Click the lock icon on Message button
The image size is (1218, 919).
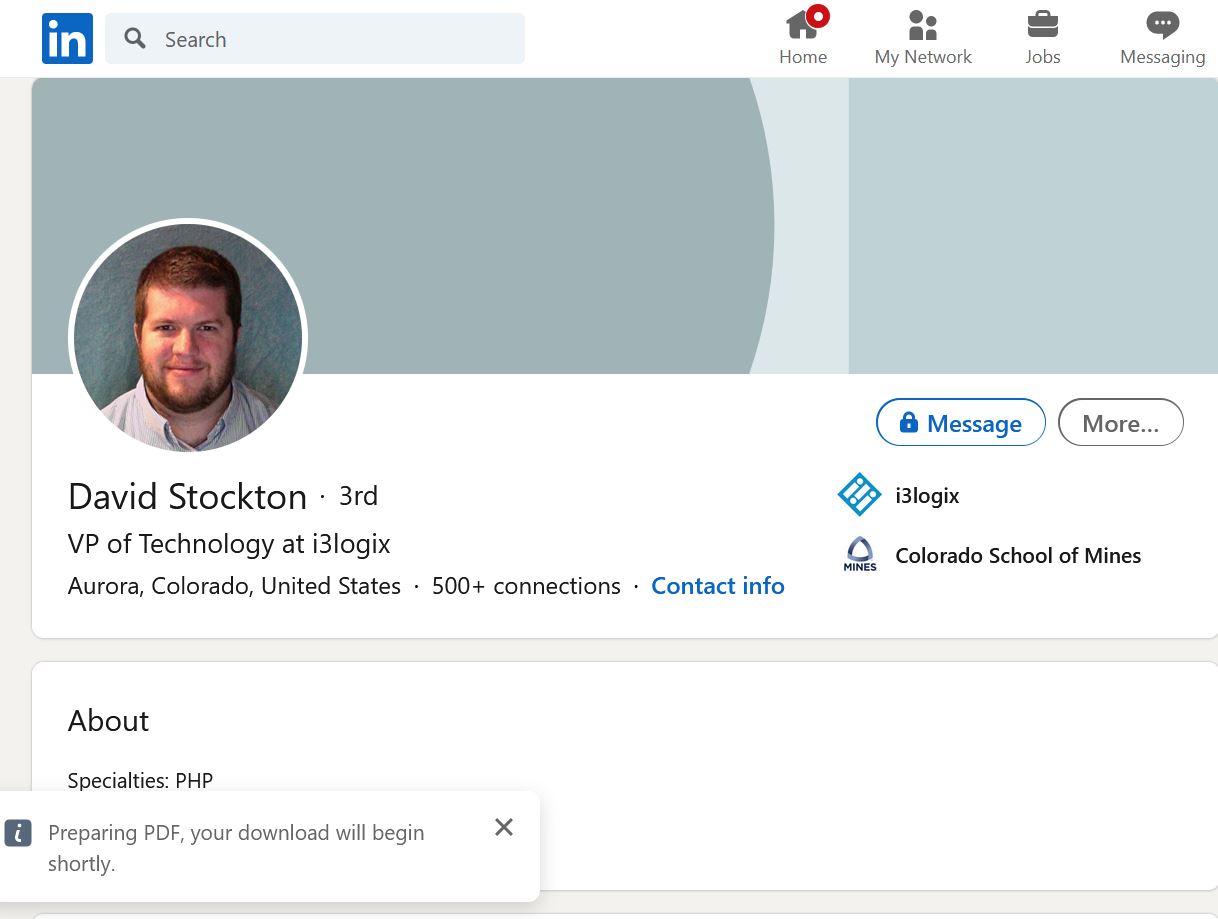[x=908, y=423]
